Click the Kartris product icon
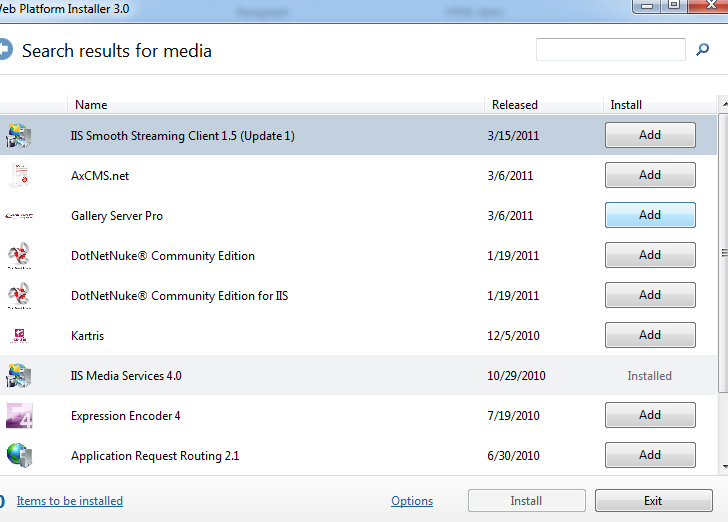 click(20, 335)
